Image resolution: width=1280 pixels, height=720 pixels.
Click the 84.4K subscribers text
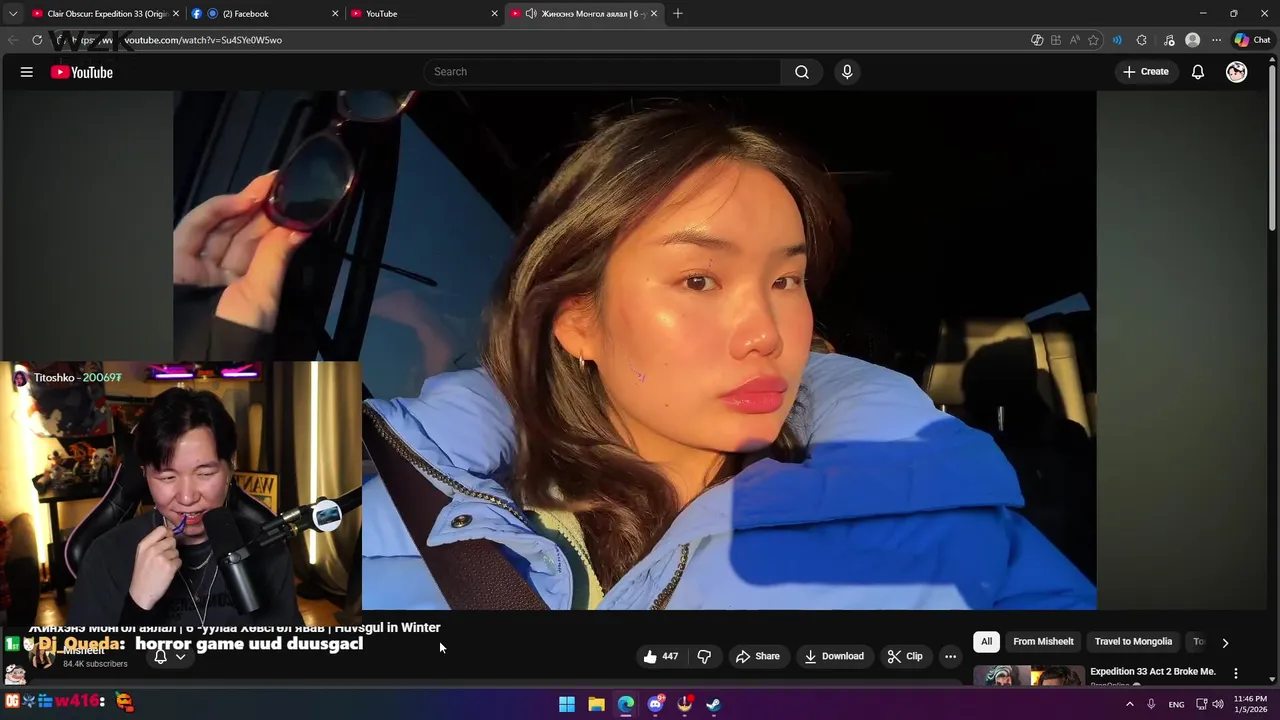tap(95, 664)
